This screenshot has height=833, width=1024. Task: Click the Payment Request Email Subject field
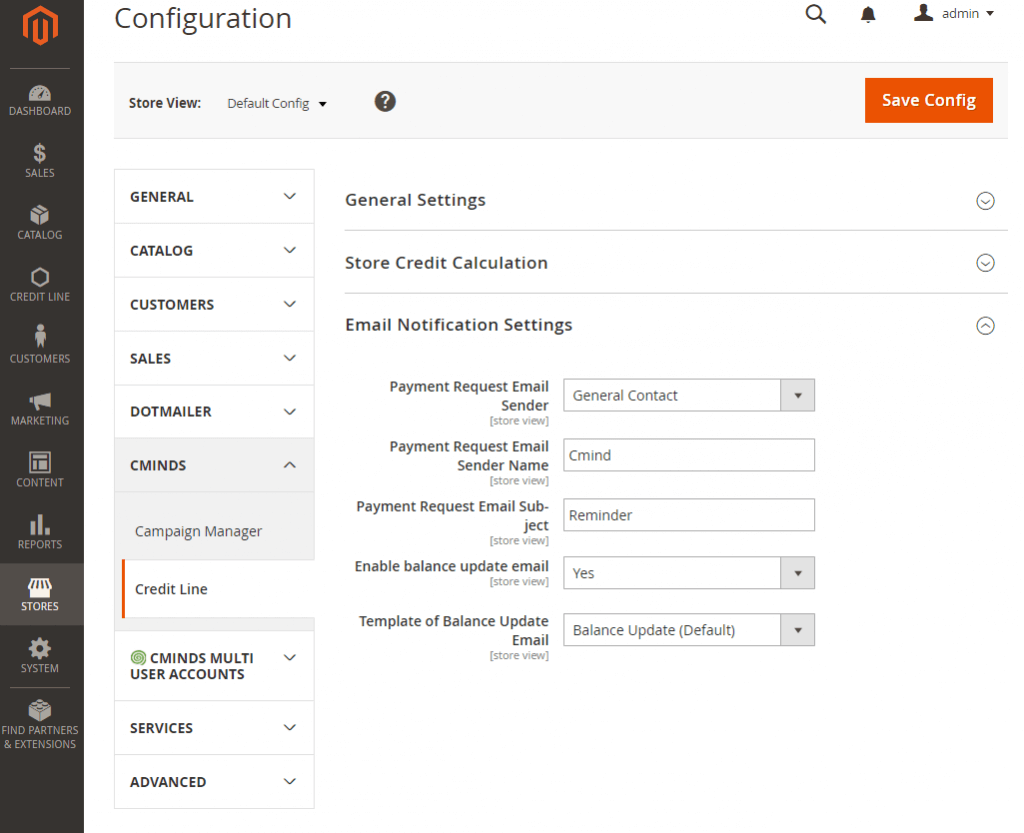[x=689, y=515]
